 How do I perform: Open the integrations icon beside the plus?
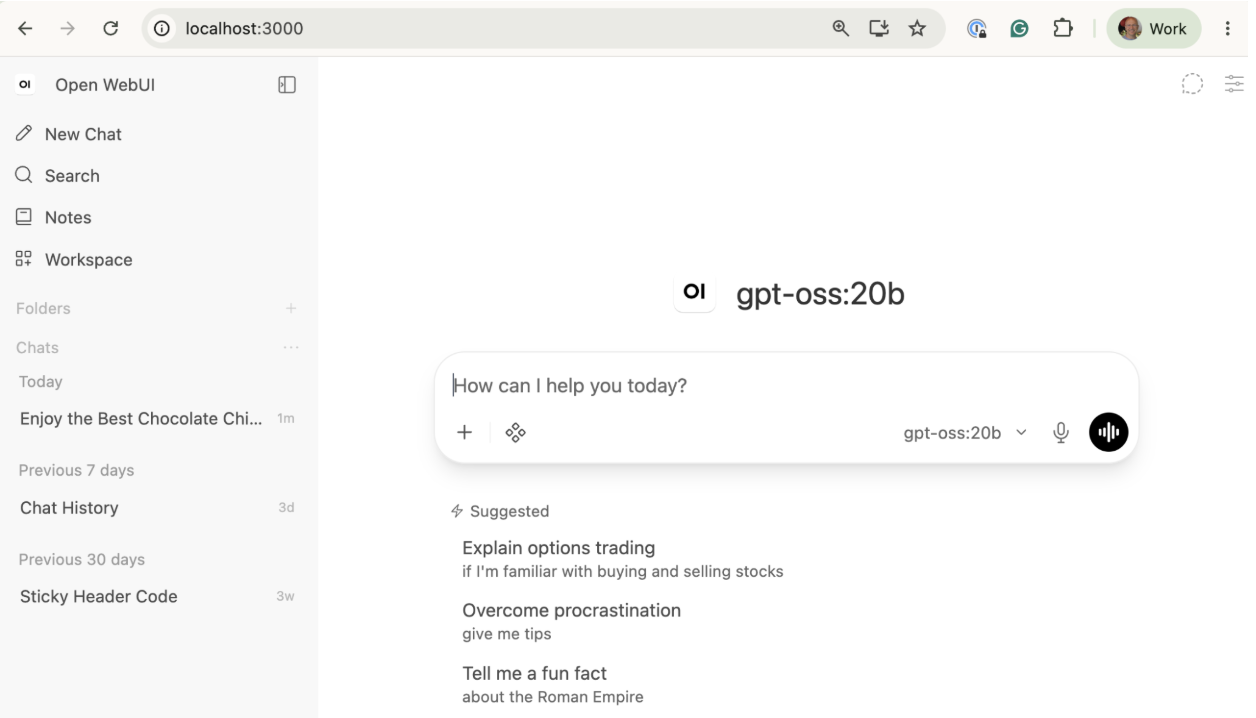(x=515, y=433)
